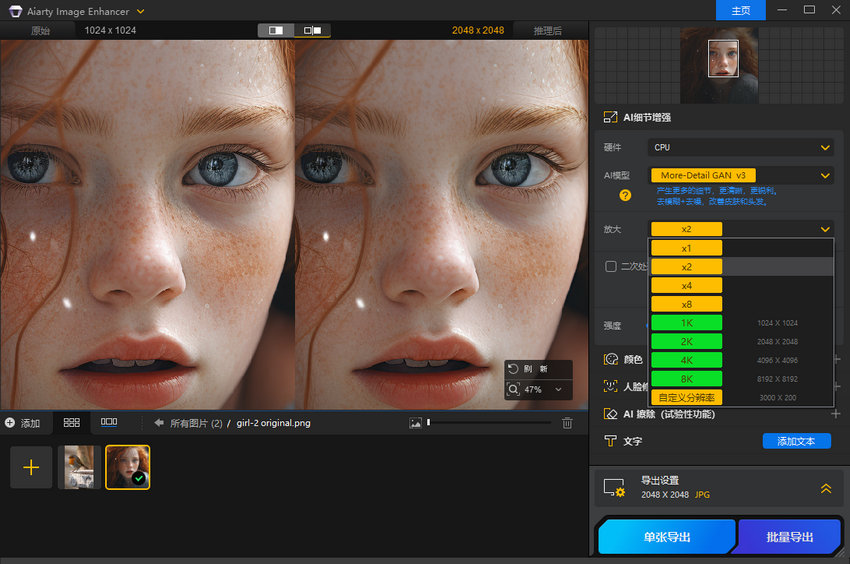
Task: Tick the 二次处理 checkbox
Action: pos(611,266)
